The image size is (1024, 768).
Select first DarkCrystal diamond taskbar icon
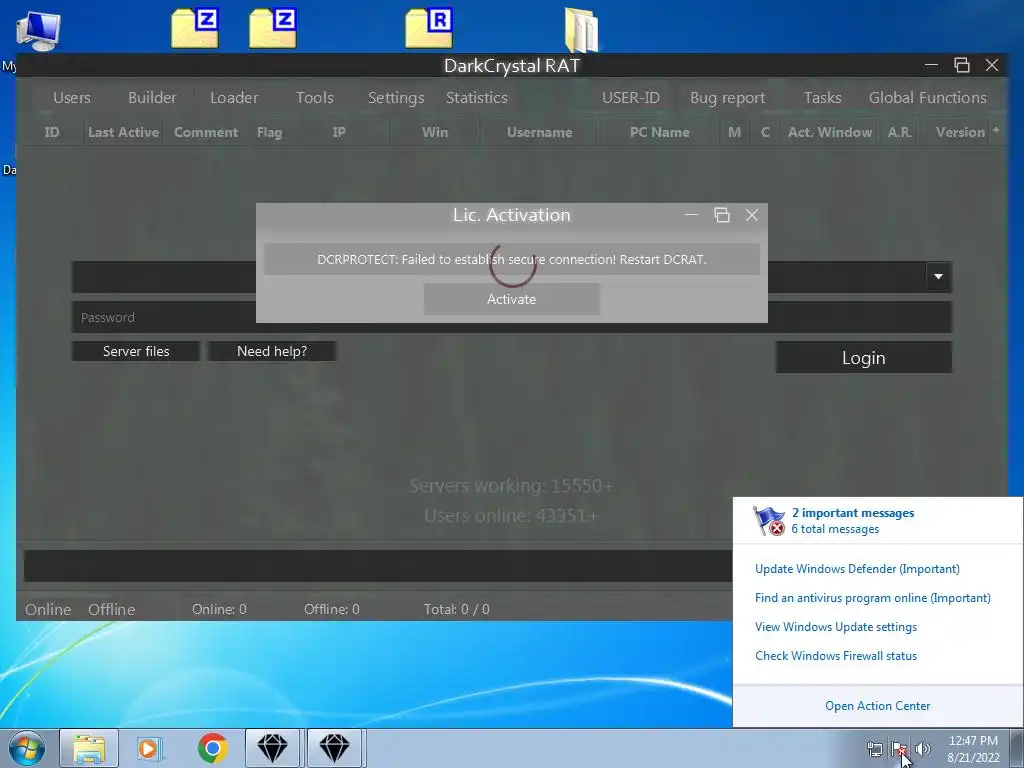tap(272, 748)
